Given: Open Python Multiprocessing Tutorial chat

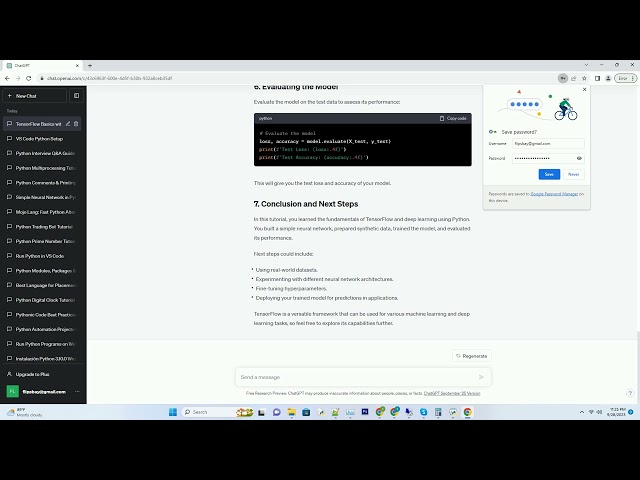Looking at the screenshot, I should (42, 168).
